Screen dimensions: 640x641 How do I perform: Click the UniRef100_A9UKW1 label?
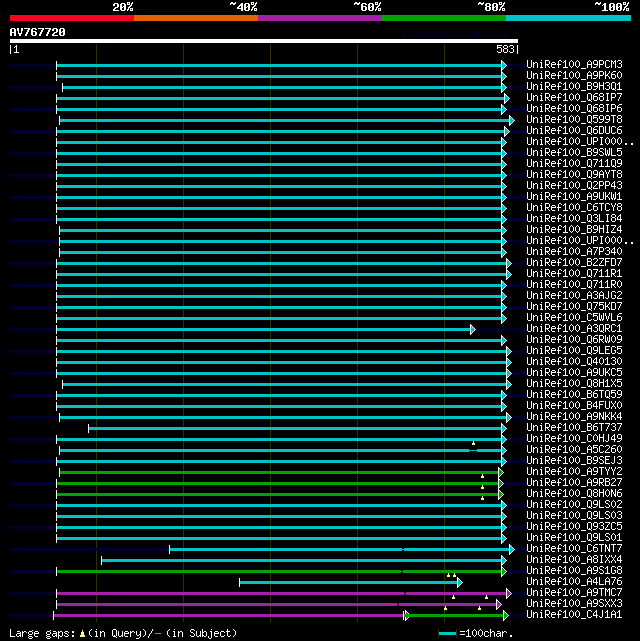[x=574, y=197]
